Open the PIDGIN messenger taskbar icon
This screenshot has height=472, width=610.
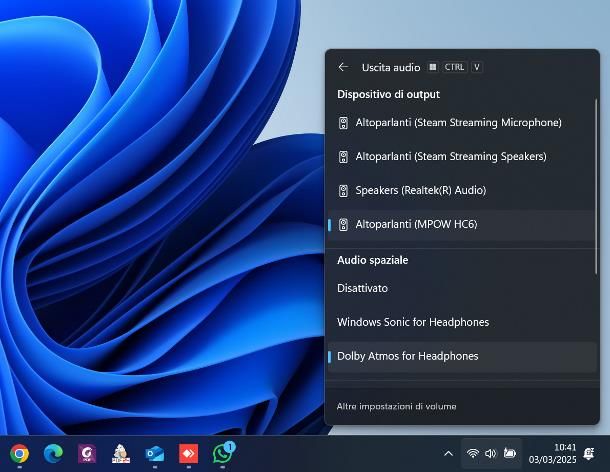(121, 453)
